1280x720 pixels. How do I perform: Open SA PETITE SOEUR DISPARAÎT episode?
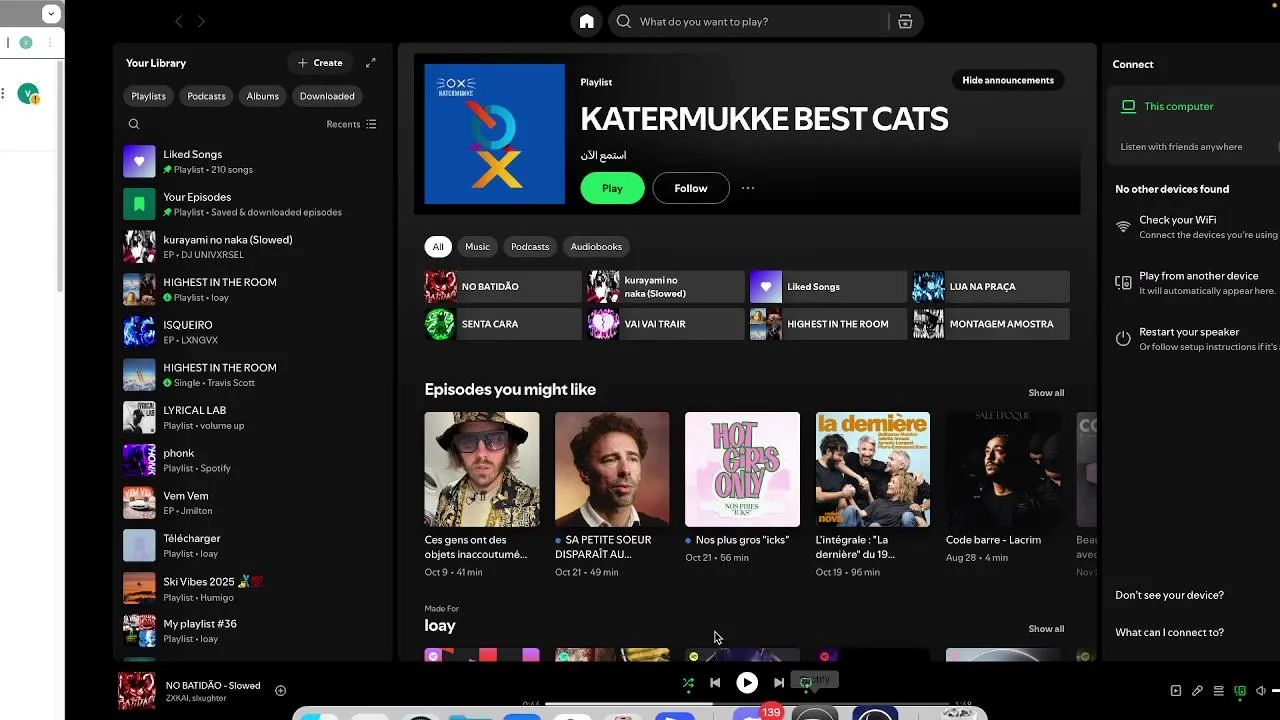coord(612,495)
